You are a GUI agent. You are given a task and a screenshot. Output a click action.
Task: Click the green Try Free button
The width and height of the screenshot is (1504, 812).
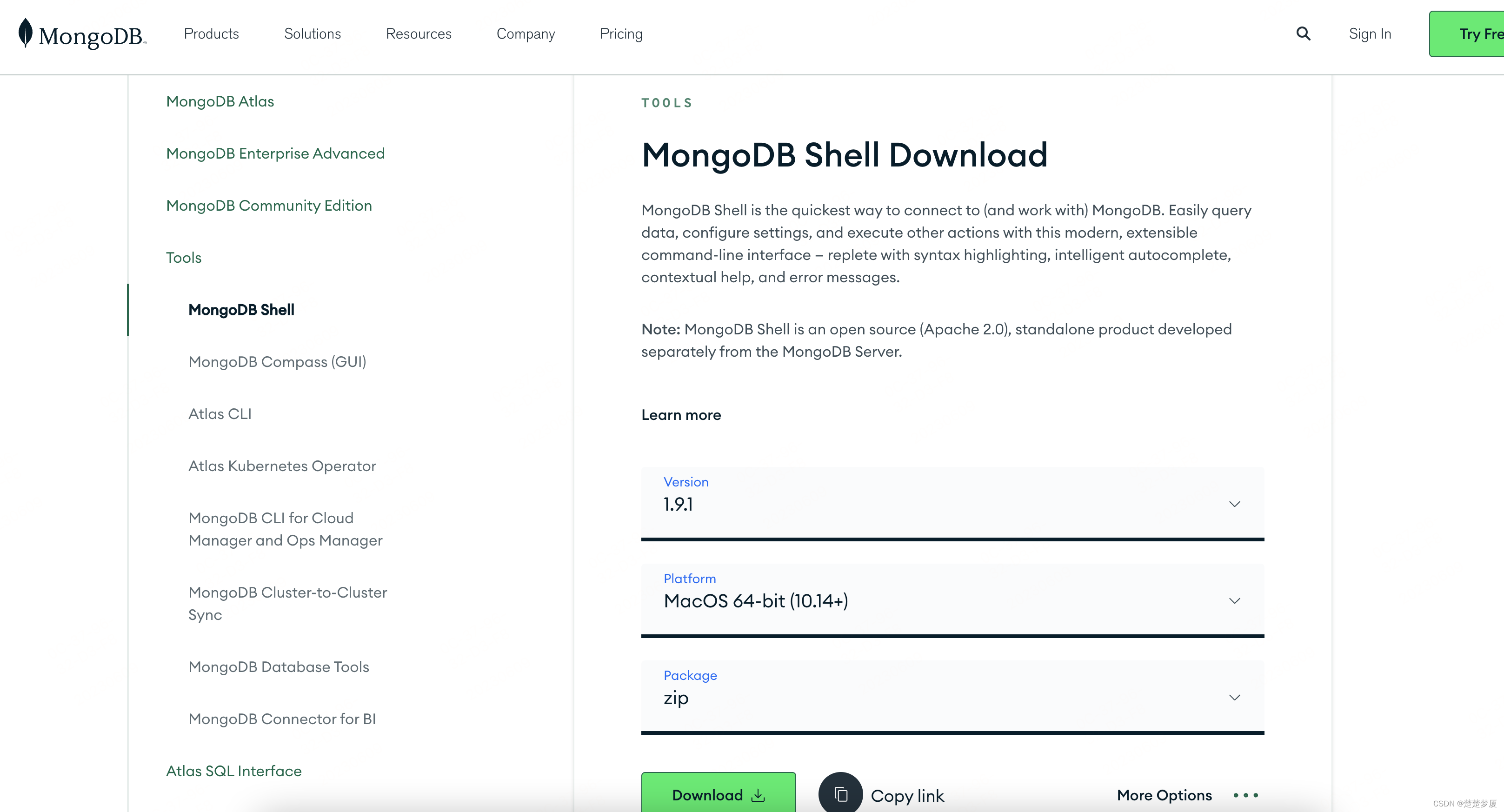pyautogui.click(x=1467, y=34)
